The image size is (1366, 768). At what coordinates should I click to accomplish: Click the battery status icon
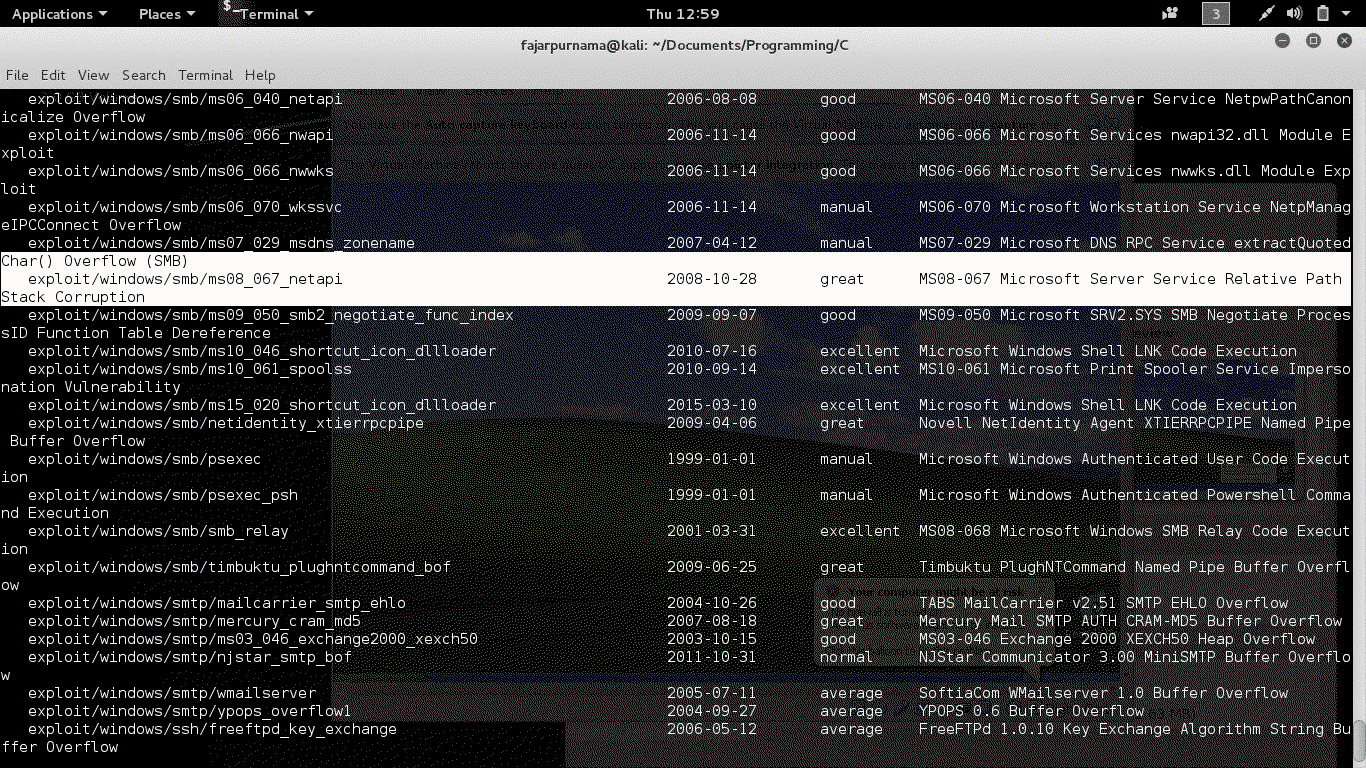pyautogui.click(x=1322, y=14)
